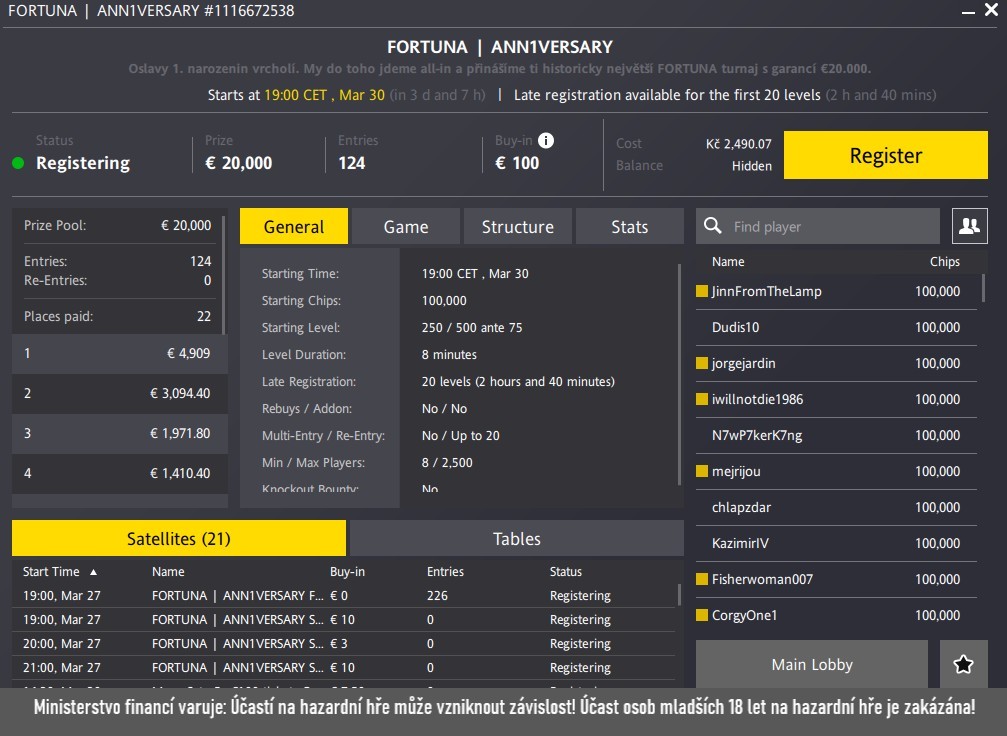Open the Structure tab
The height and width of the screenshot is (736, 1007).
tap(517, 225)
